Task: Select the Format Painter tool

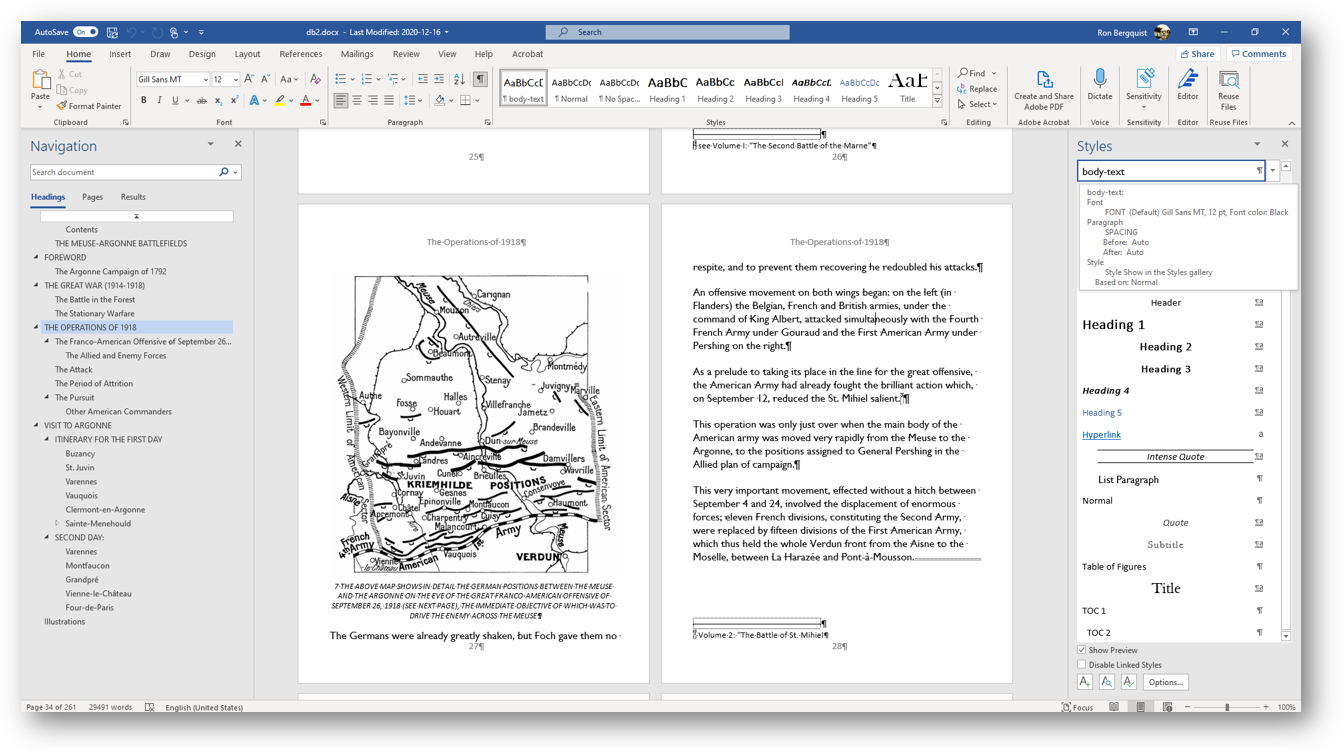Action: point(90,106)
